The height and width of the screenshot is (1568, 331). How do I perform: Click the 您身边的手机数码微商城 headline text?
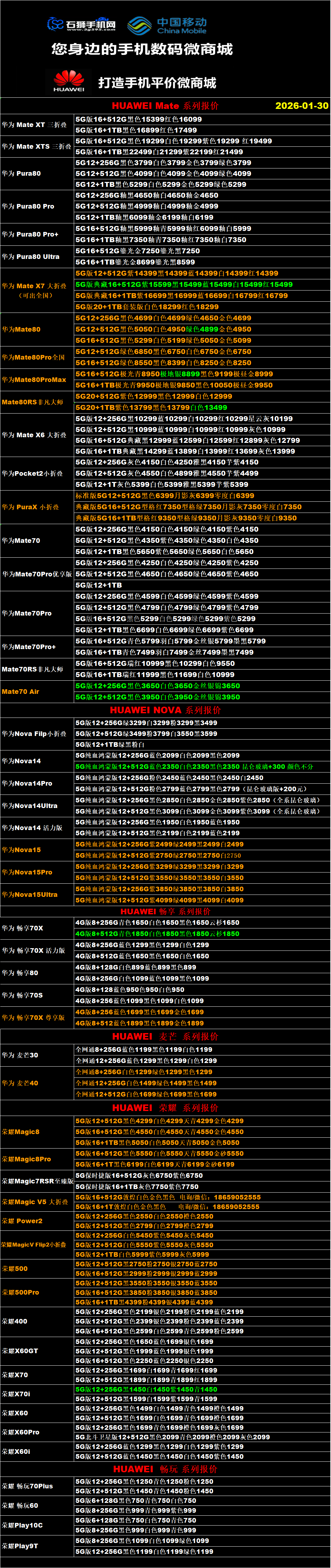pos(142,49)
